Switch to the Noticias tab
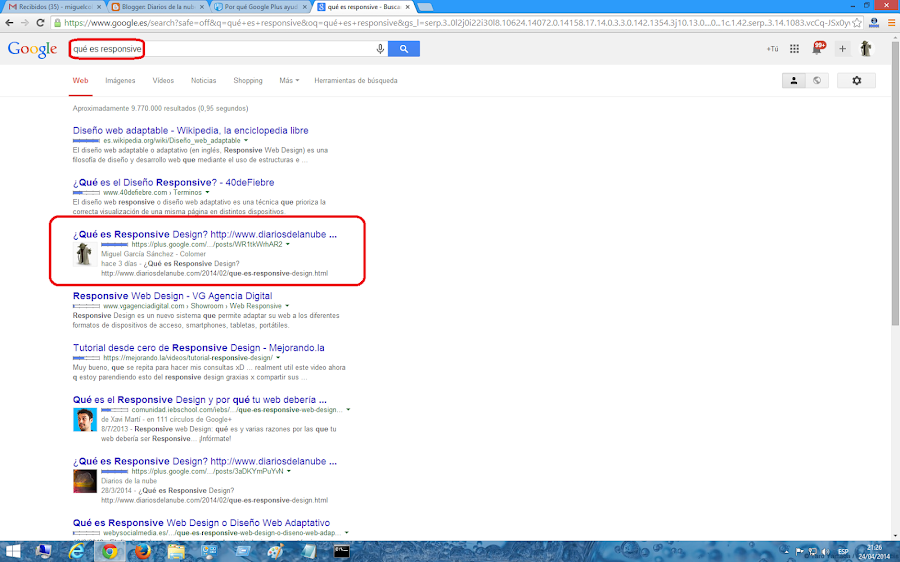 tap(203, 80)
